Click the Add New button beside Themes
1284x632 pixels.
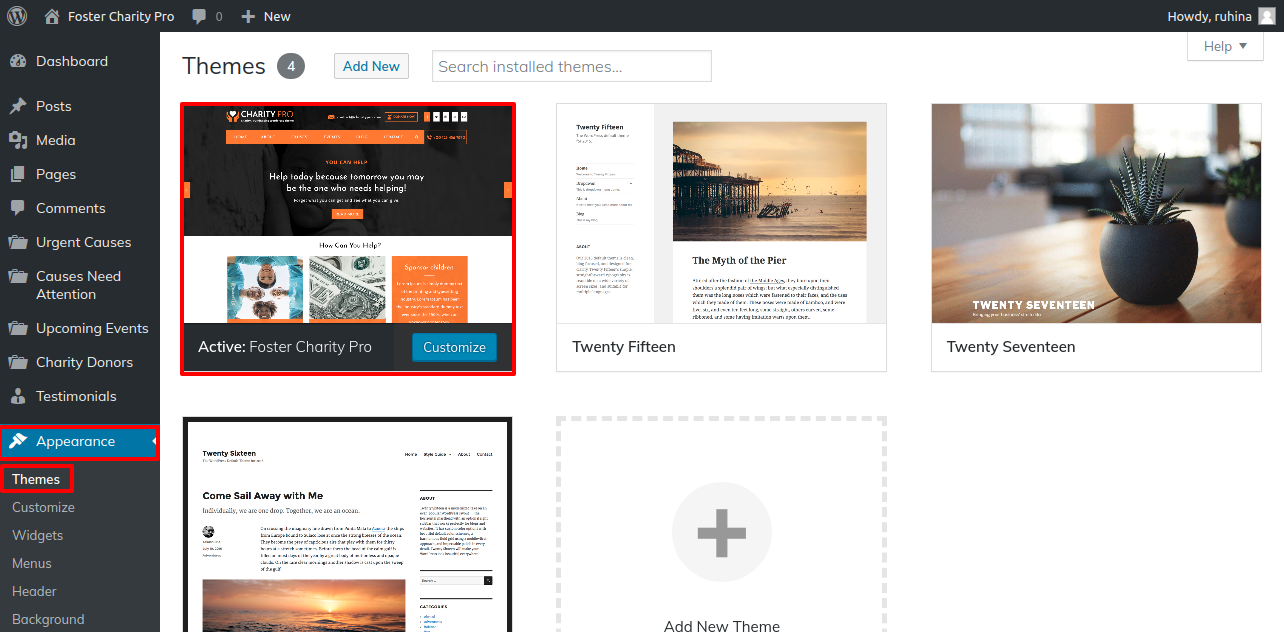371,66
